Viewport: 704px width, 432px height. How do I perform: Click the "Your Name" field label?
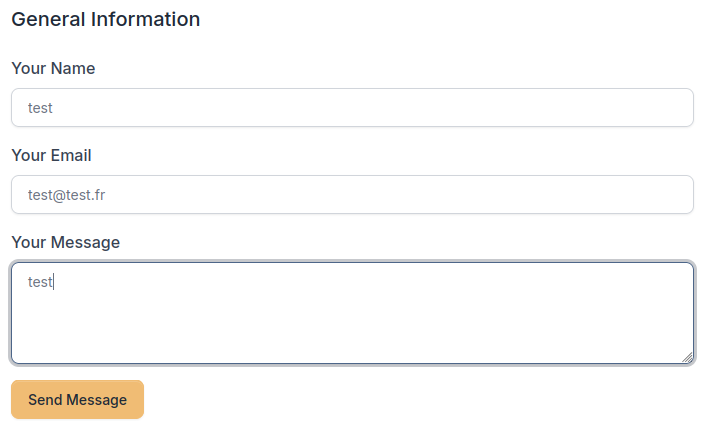(x=53, y=69)
